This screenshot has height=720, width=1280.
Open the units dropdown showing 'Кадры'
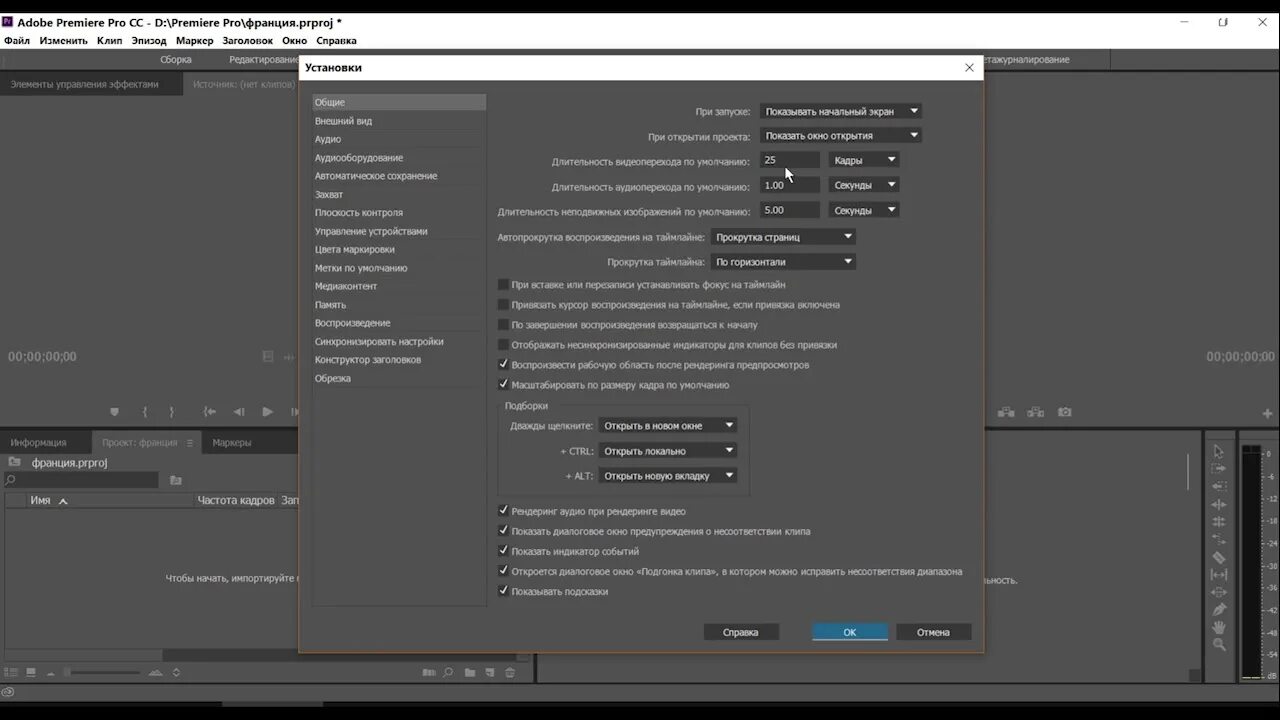tap(863, 159)
